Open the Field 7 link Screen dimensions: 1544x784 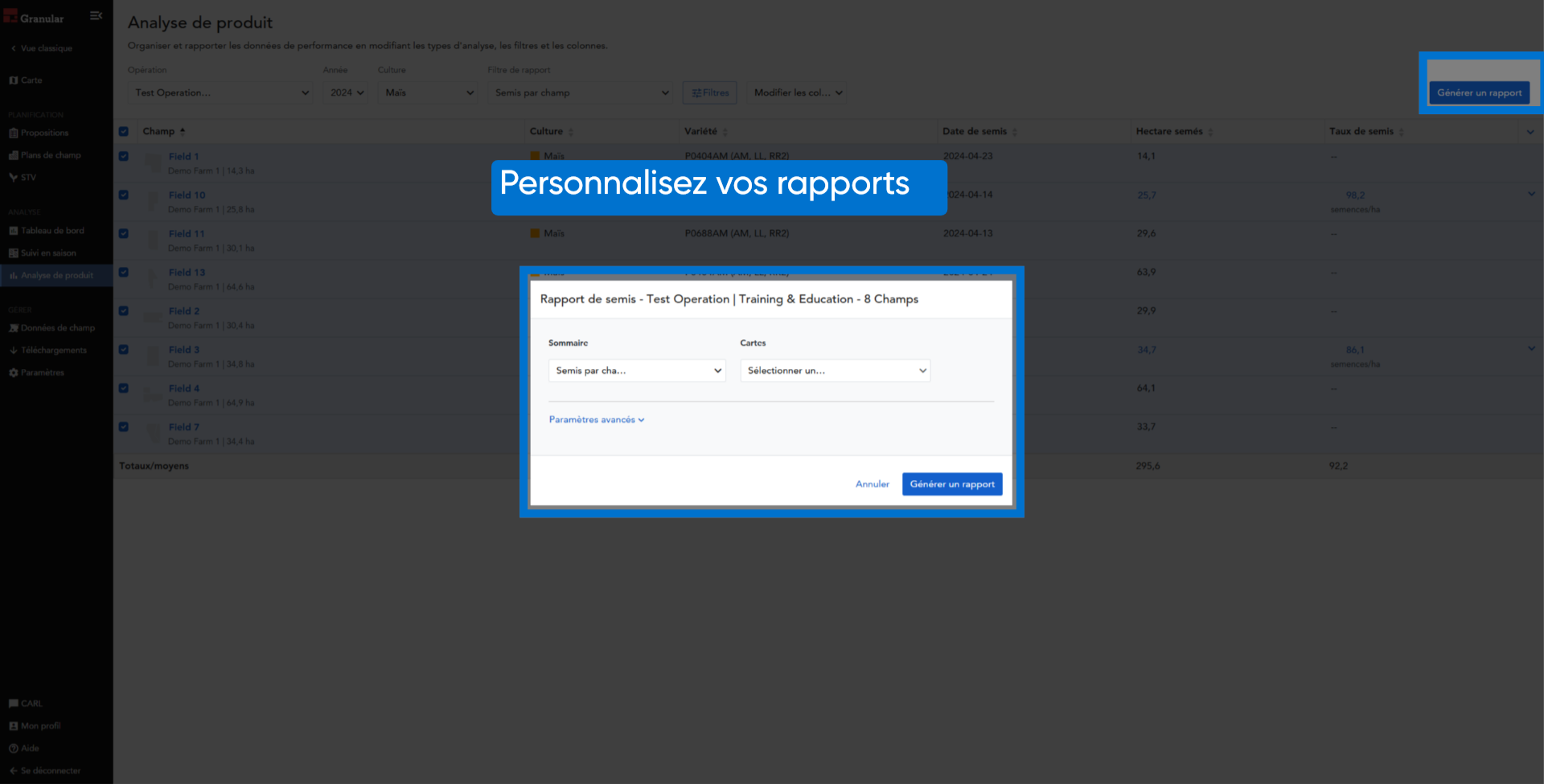click(184, 427)
